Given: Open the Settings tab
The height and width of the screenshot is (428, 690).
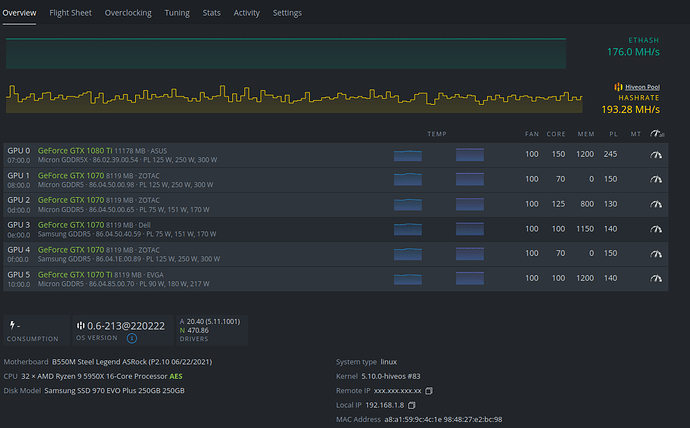Looking at the screenshot, I should (287, 13).
